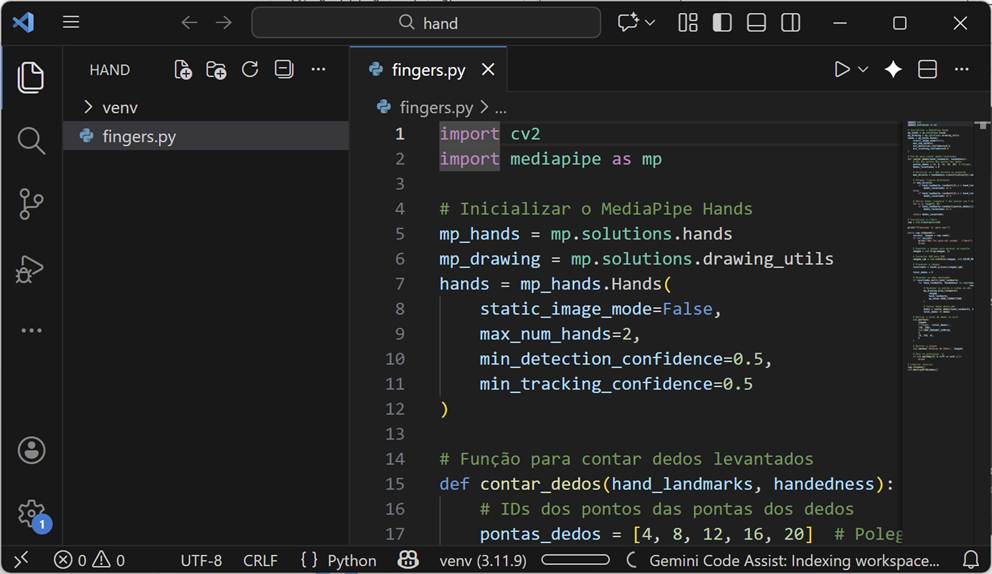Create a new folder in HAND explorer
Screen dimensions: 992x574
(216, 70)
